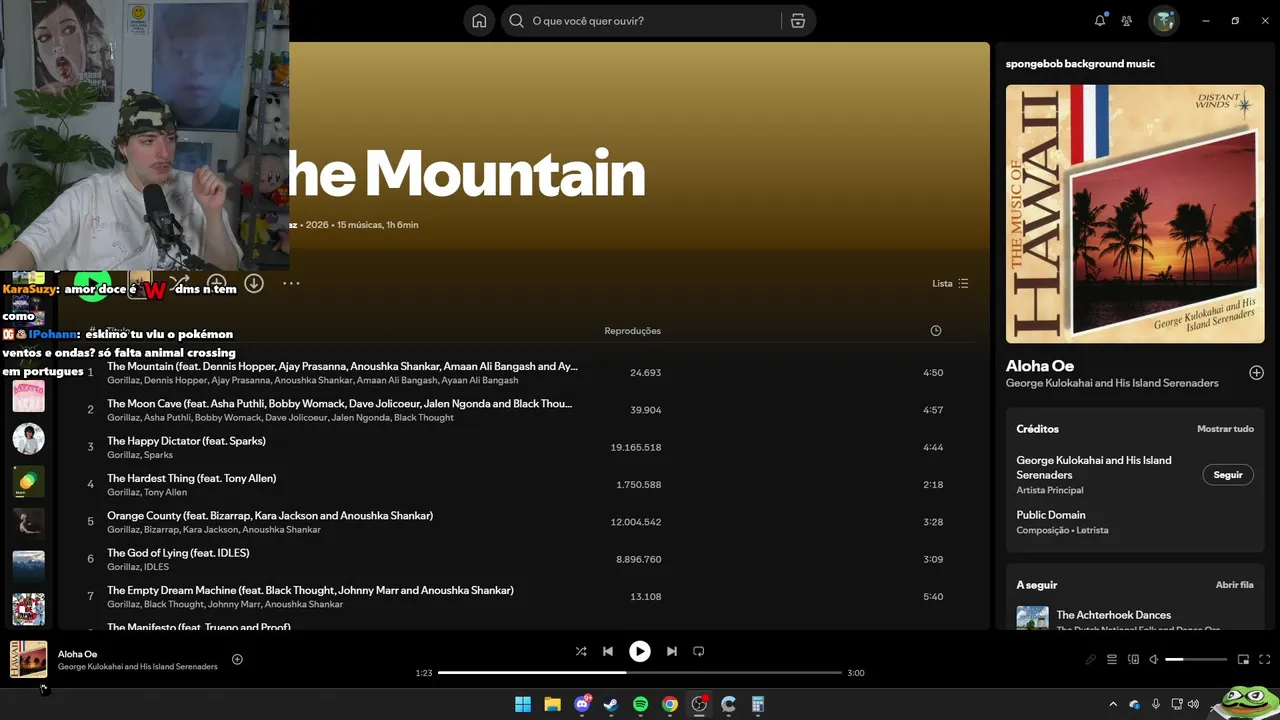Open friend activity icon in top bar
1280x720 pixels.
(x=1127, y=21)
